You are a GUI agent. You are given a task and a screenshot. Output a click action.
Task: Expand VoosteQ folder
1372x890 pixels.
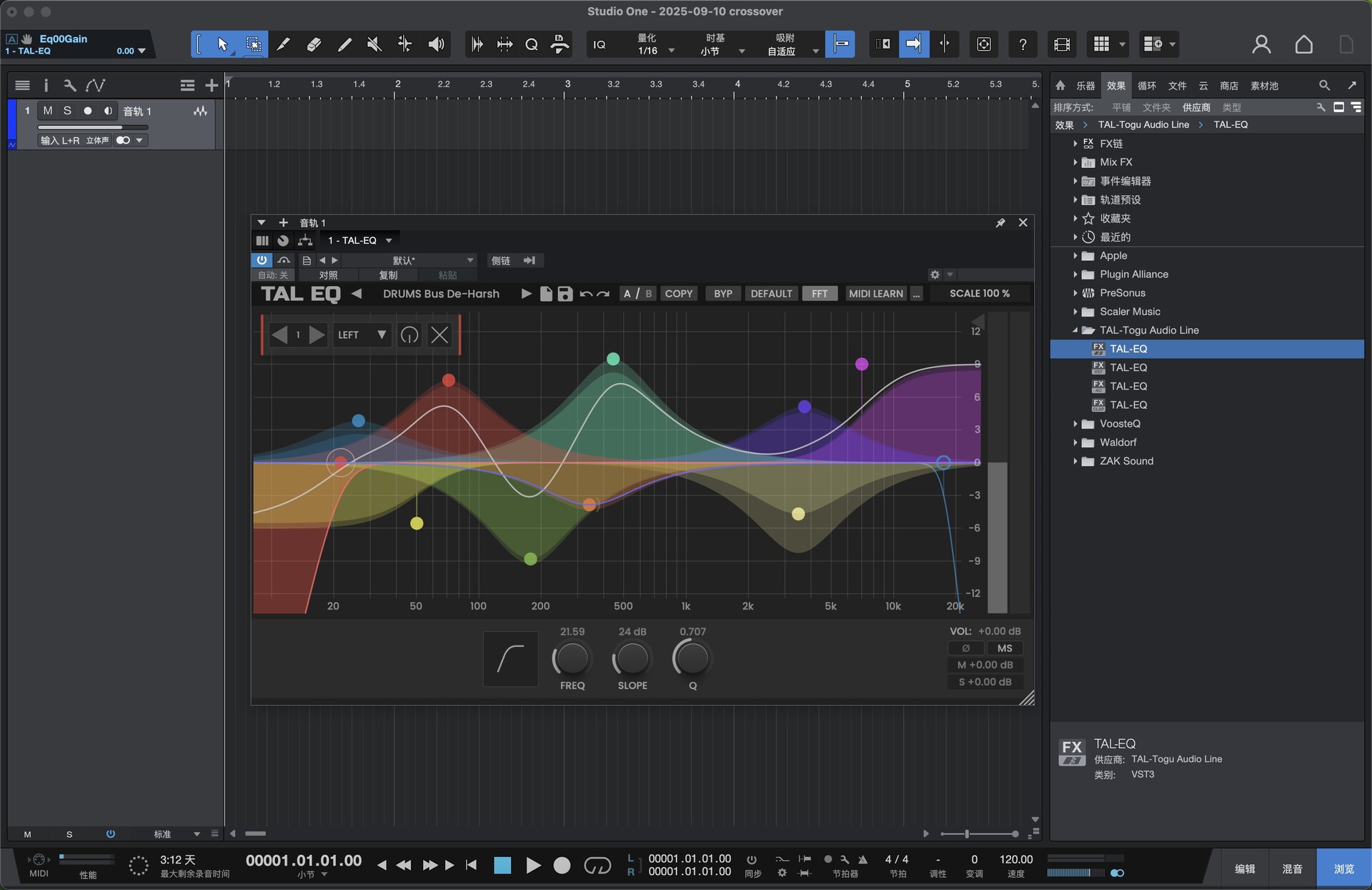tap(1075, 424)
